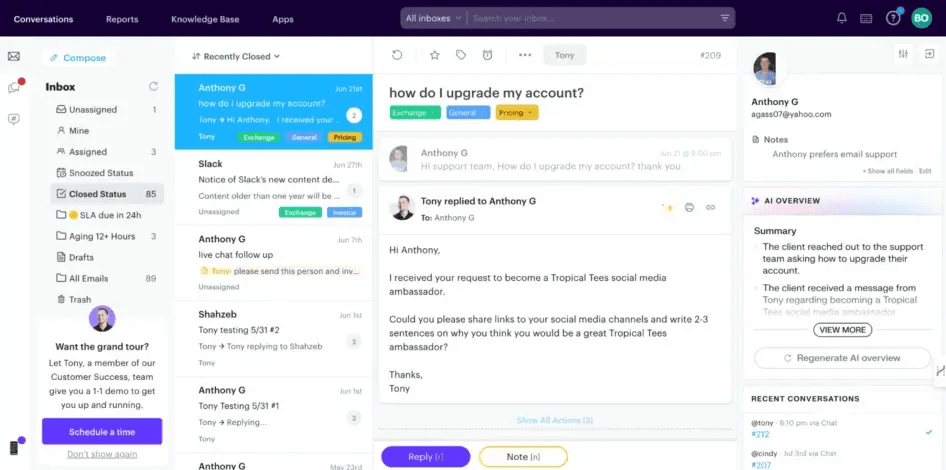Click the Reply button
The width and height of the screenshot is (946, 470).
point(425,457)
